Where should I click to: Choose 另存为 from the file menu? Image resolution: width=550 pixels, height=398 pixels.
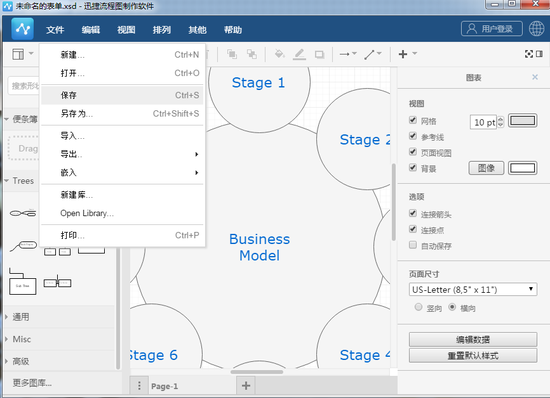click(122, 114)
